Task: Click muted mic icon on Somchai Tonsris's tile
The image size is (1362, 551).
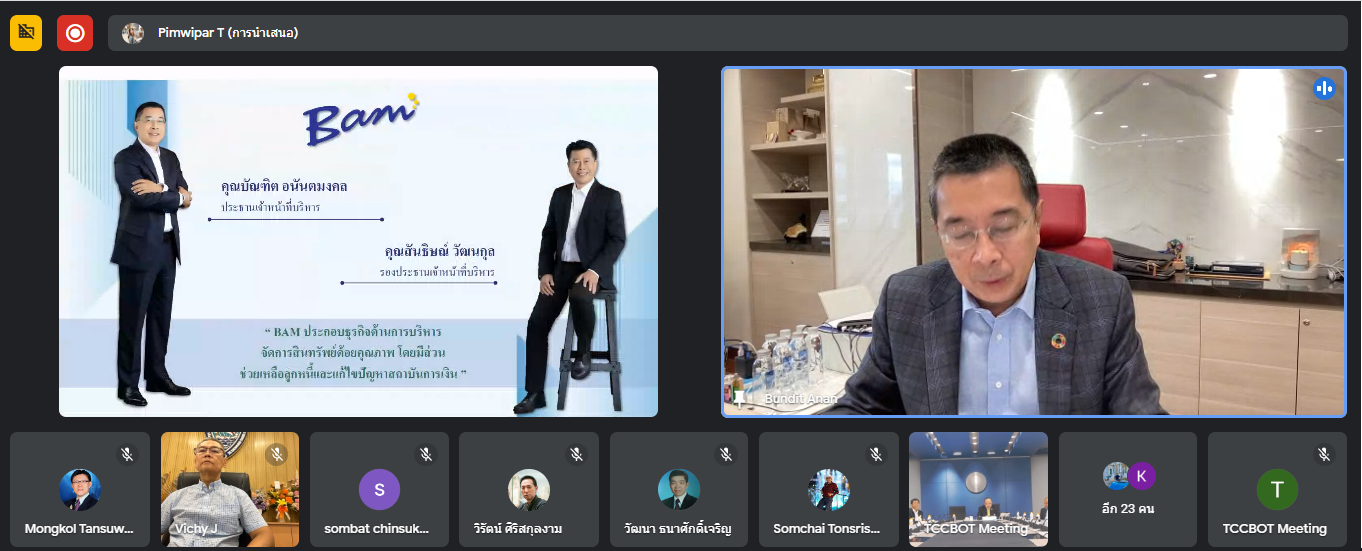Action: [x=875, y=455]
